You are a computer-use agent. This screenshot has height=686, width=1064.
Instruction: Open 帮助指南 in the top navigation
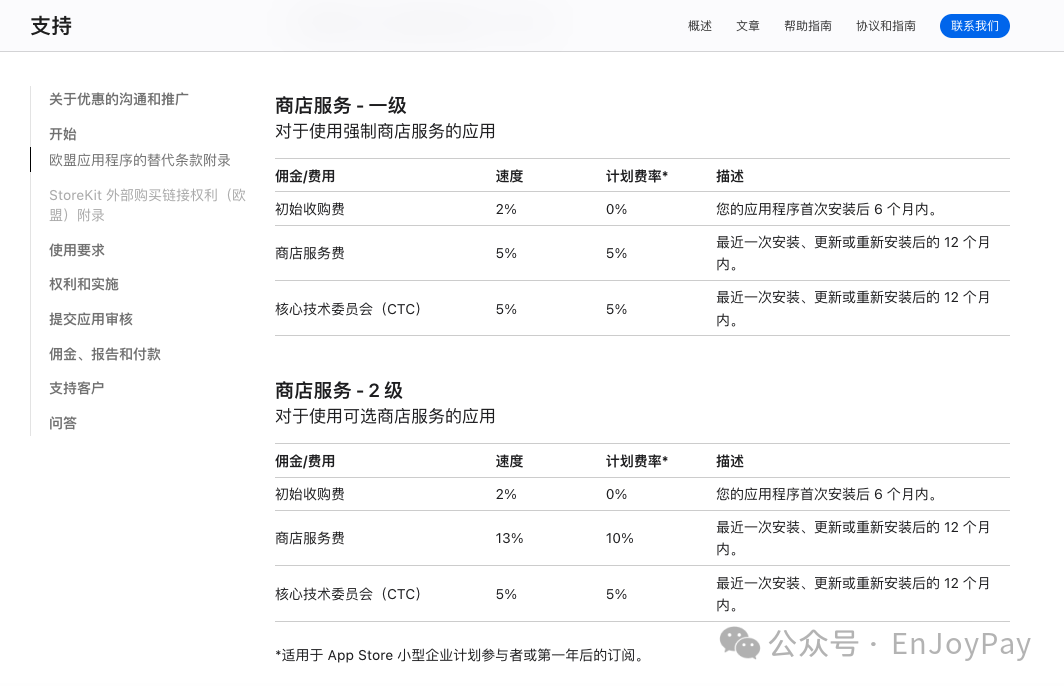[x=808, y=26]
